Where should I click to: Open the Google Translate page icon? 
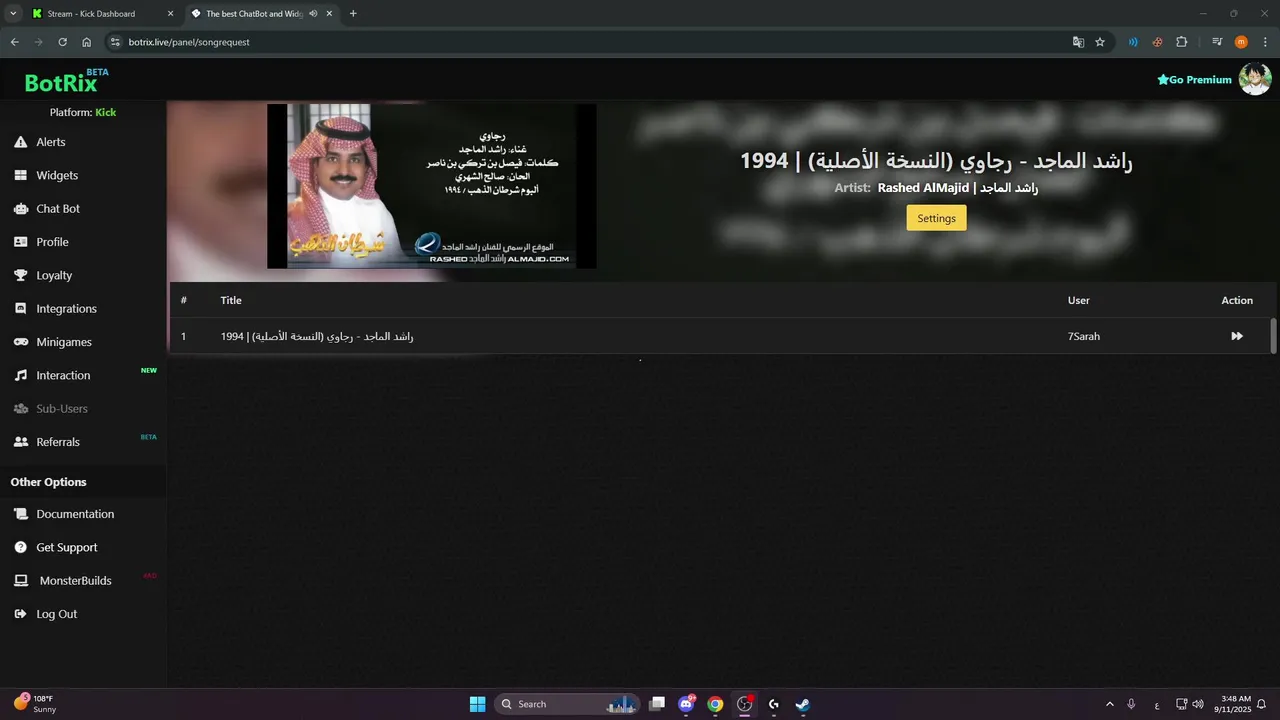click(1078, 42)
